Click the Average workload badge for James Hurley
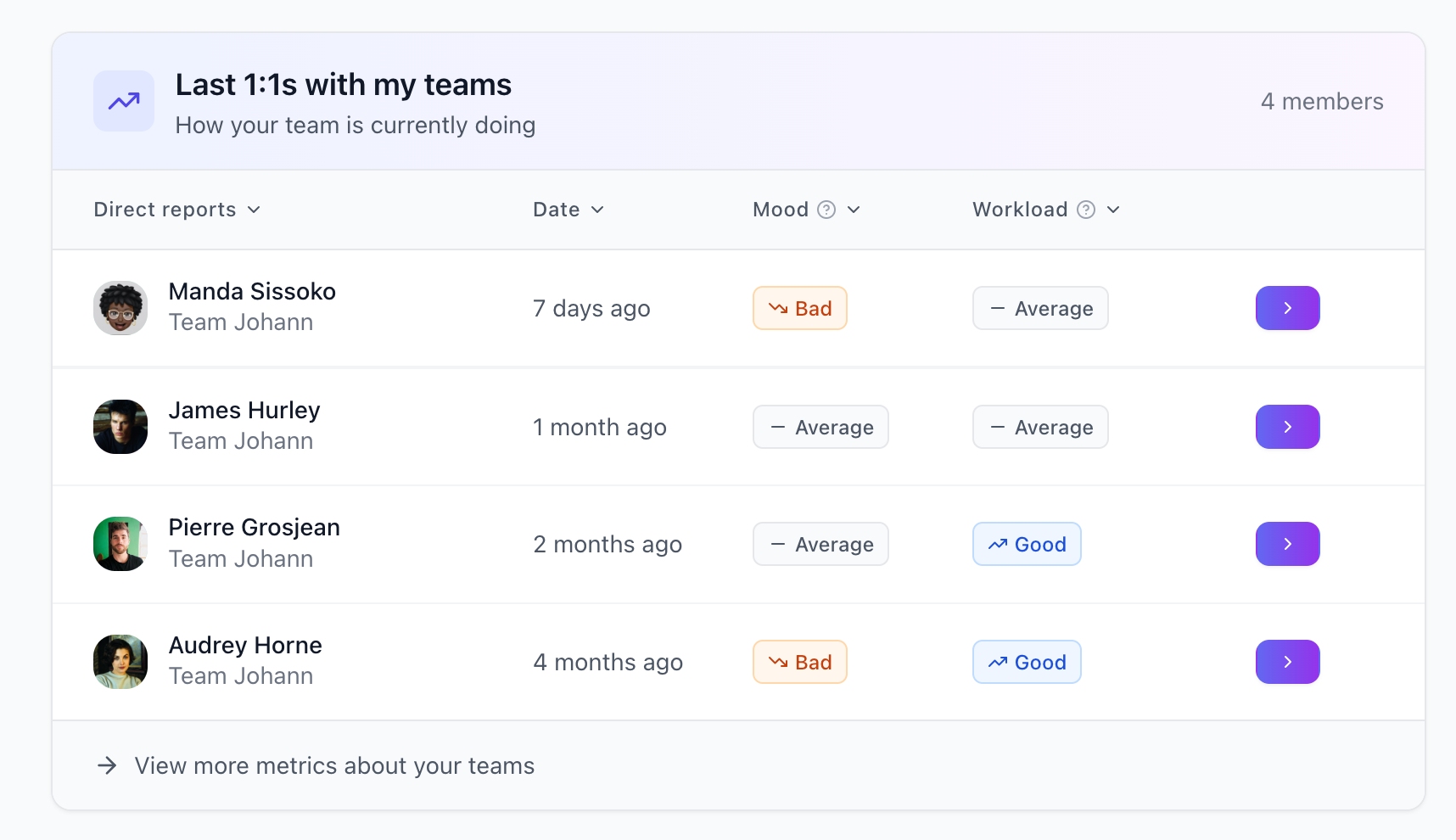The width and height of the screenshot is (1456, 840). pyautogui.click(x=1040, y=427)
